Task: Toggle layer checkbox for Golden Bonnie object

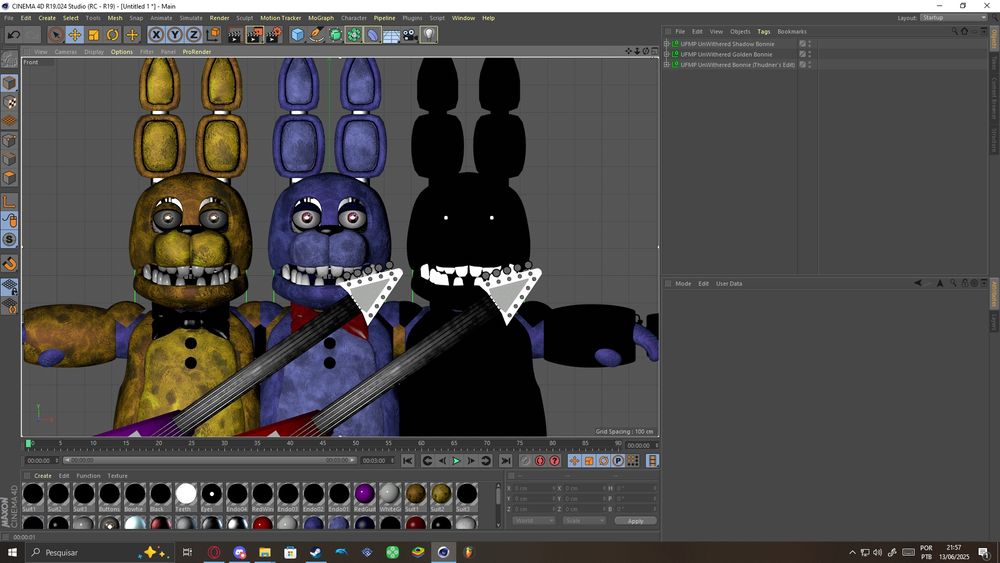Action: (802, 54)
